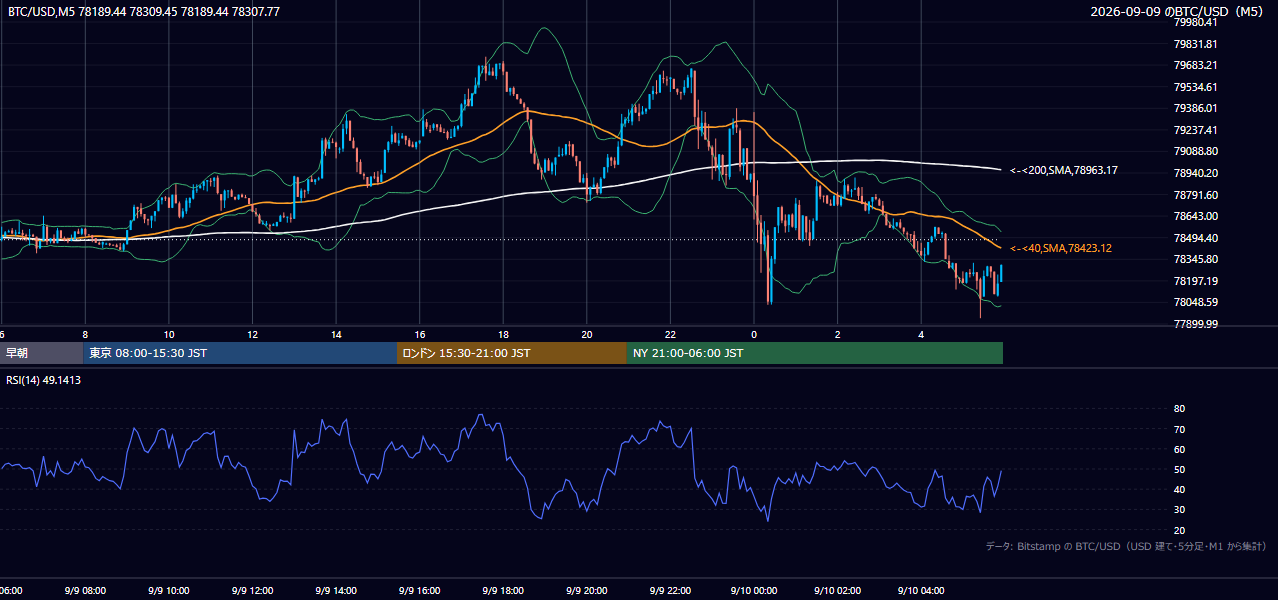Click the '9/9 18:00' bottom time label

click(503, 591)
